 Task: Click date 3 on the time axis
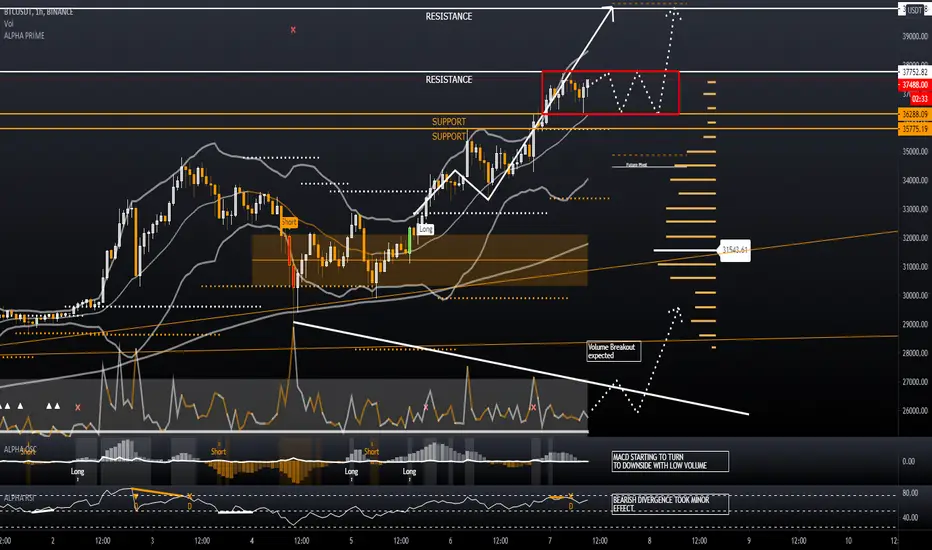(x=152, y=541)
